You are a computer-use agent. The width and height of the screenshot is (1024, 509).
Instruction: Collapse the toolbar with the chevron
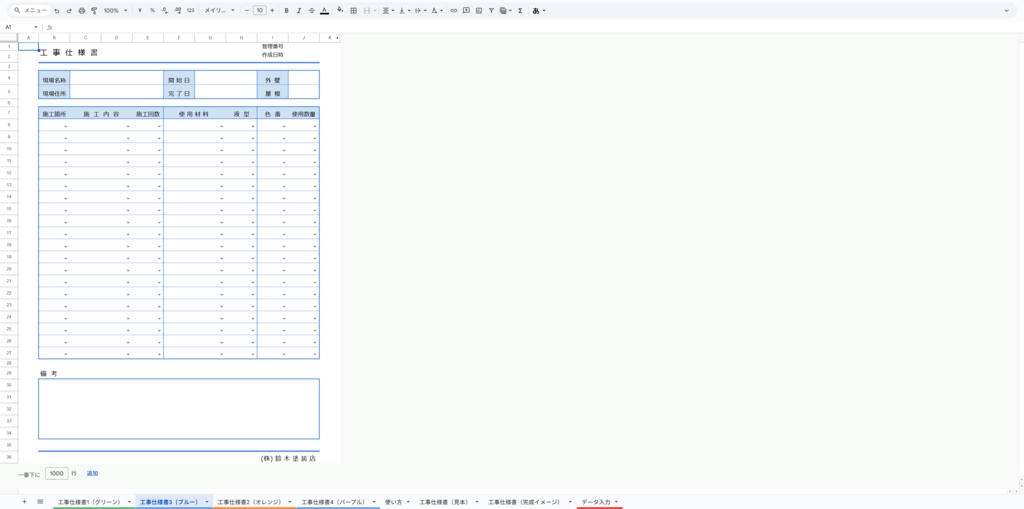click(x=1006, y=10)
